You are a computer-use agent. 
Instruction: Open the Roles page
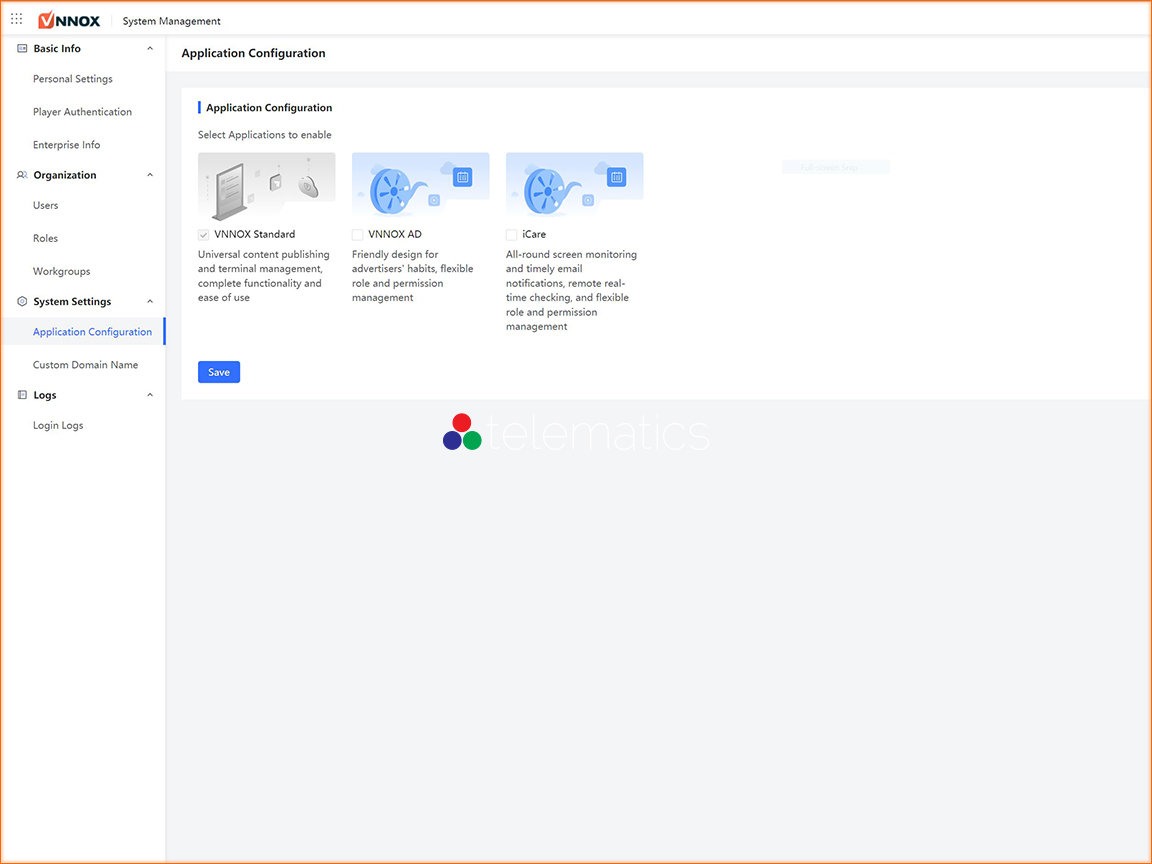pos(45,238)
